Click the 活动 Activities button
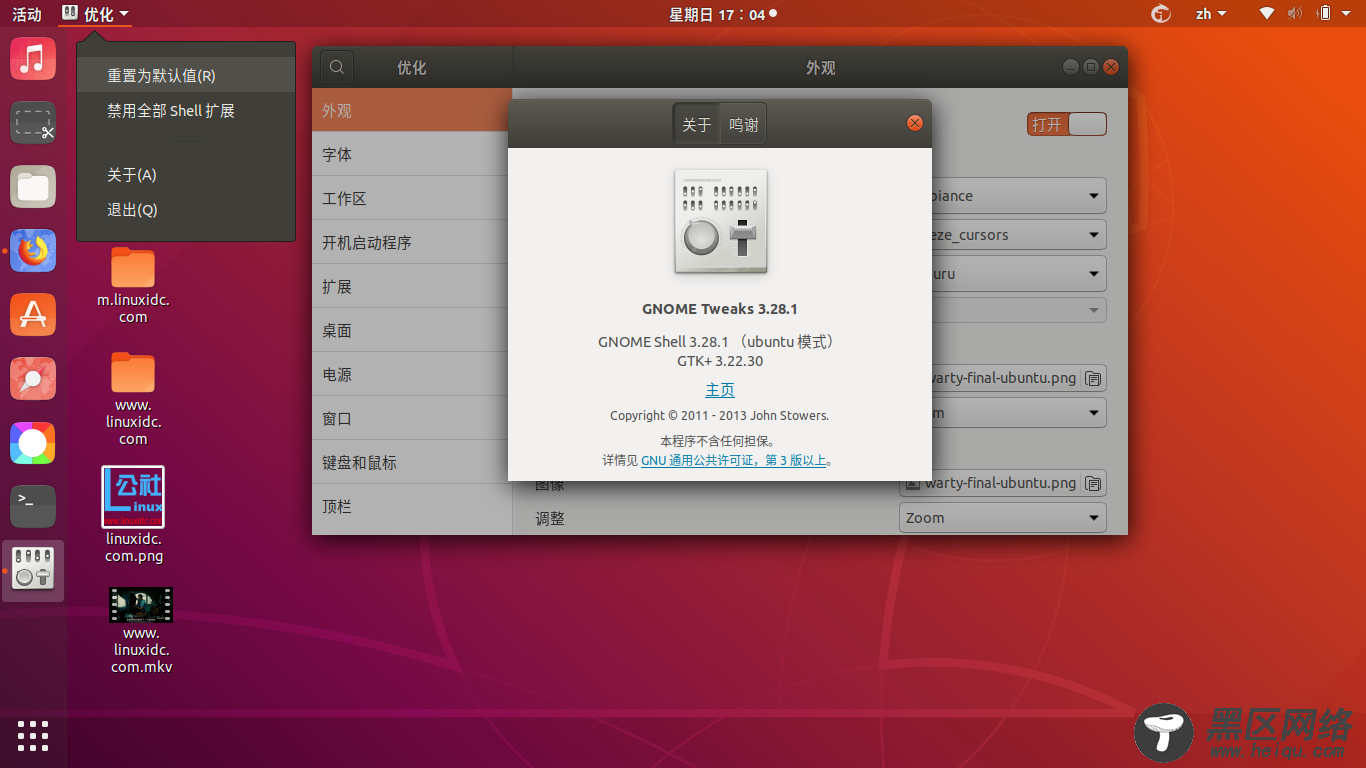Viewport: 1366px width, 768px height. pyautogui.click(x=27, y=14)
